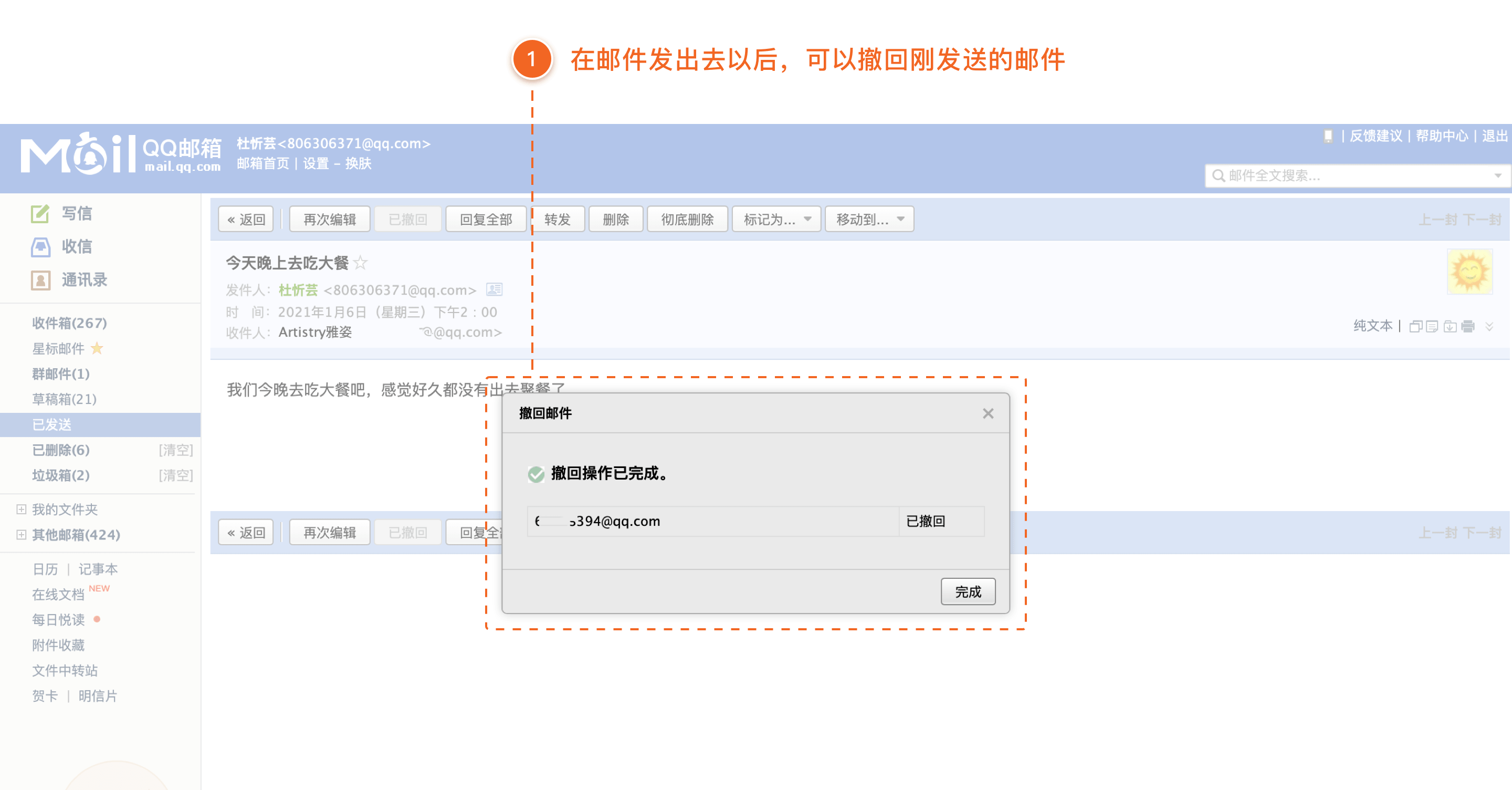Select the 收件箱(267) folder
This screenshot has height=790, width=1512.
[69, 323]
